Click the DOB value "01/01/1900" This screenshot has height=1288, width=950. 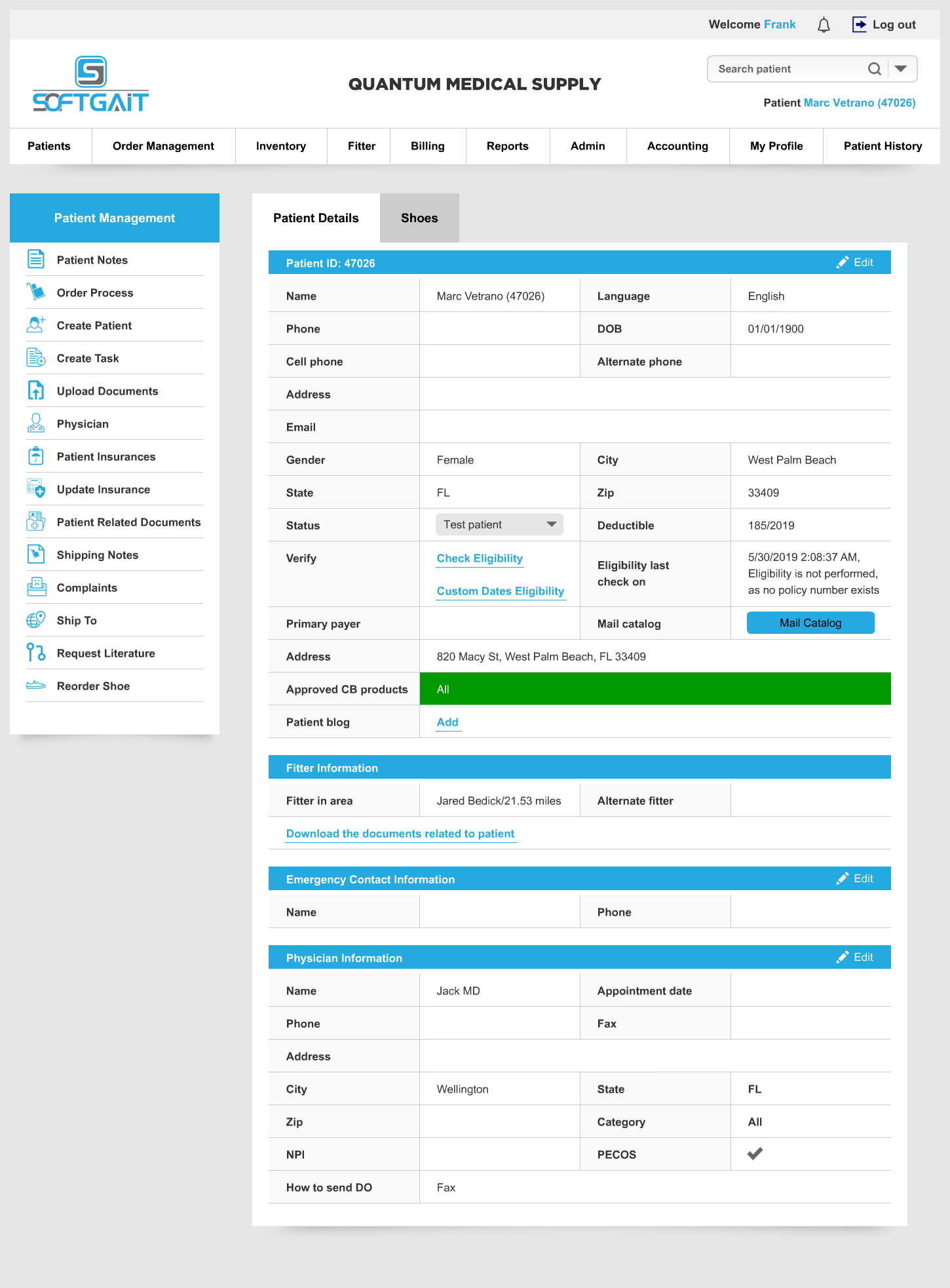[x=776, y=329]
